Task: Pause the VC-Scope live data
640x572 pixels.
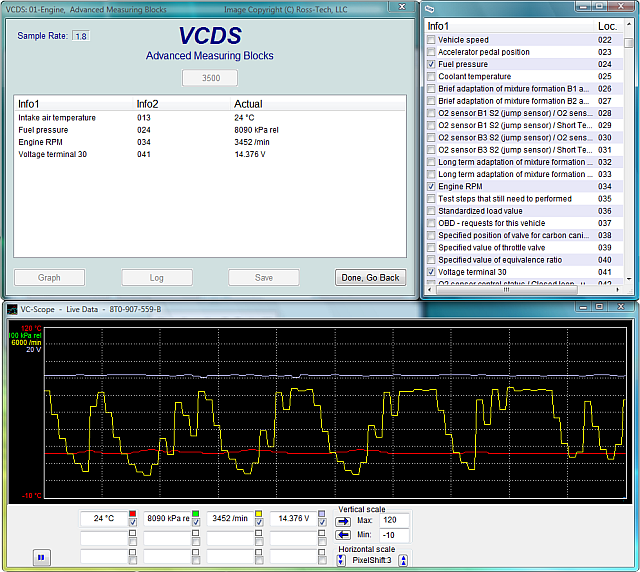Action: pyautogui.click(x=41, y=557)
